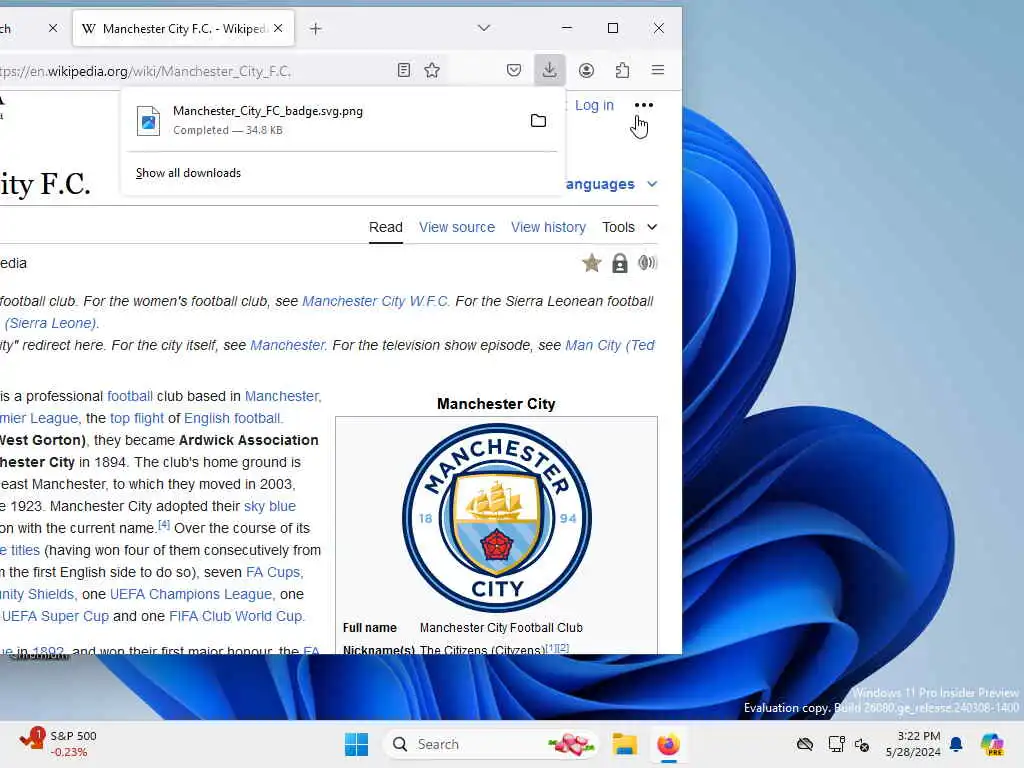This screenshot has width=1024, height=768.
Task: Click Show all downloads
Action: (x=188, y=173)
